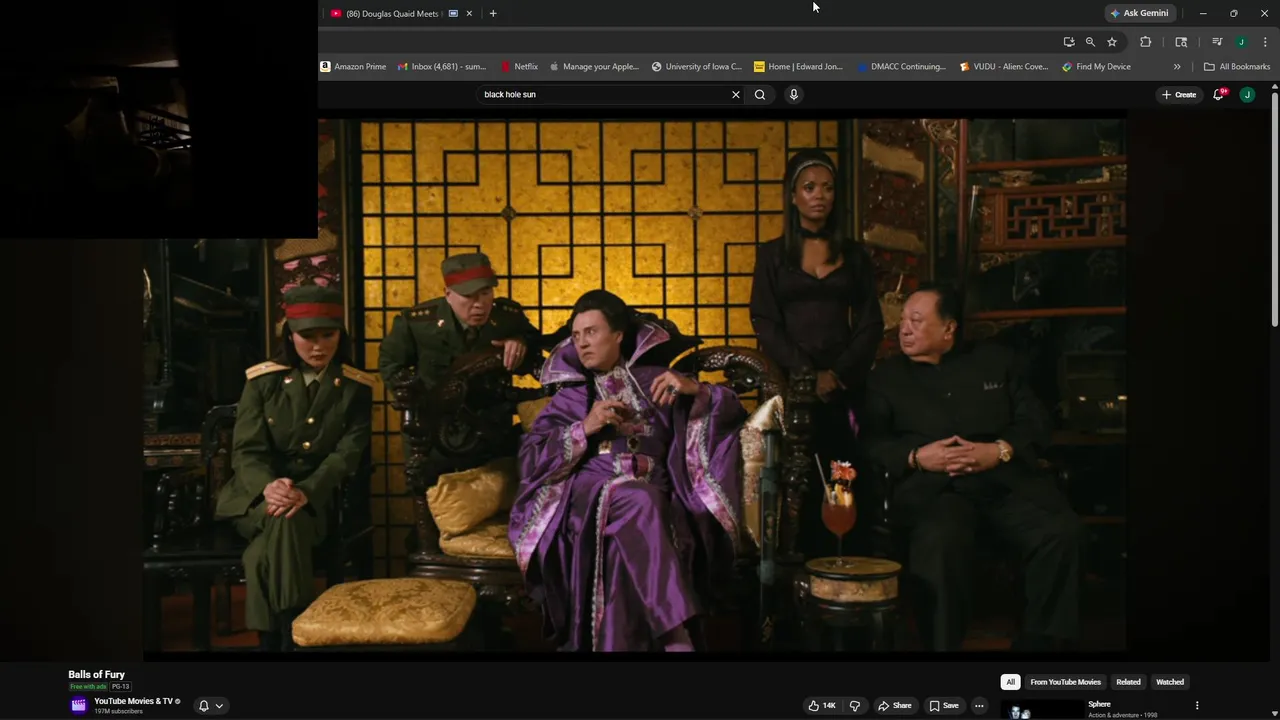This screenshot has height=720, width=1280.
Task: Open All Bookmarks folder
Action: pyautogui.click(x=1237, y=67)
